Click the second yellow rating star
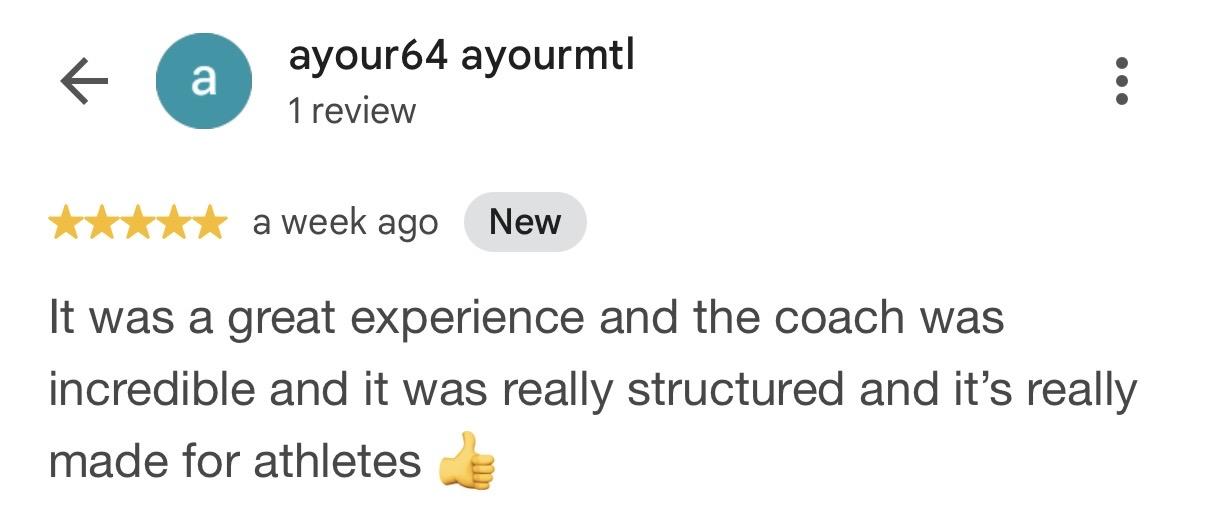The height and width of the screenshot is (524, 1206). pos(101,223)
